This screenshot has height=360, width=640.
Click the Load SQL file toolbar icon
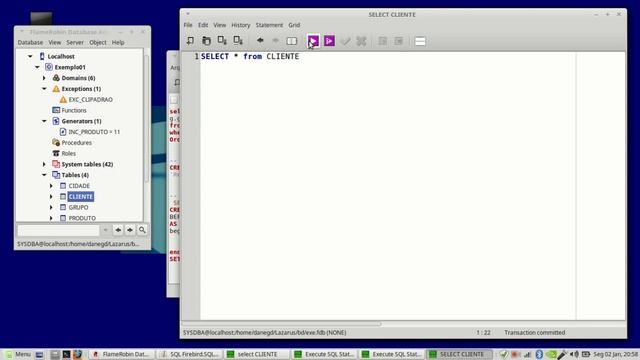point(207,40)
